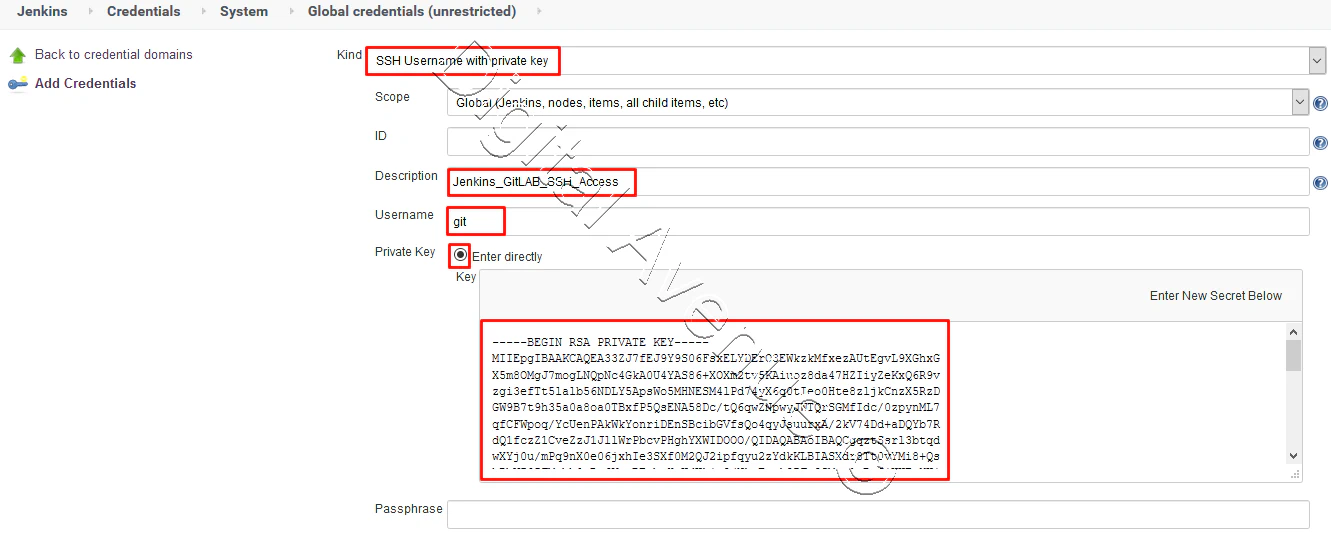Click breadcrumb arrow after System

[x=289, y=12]
